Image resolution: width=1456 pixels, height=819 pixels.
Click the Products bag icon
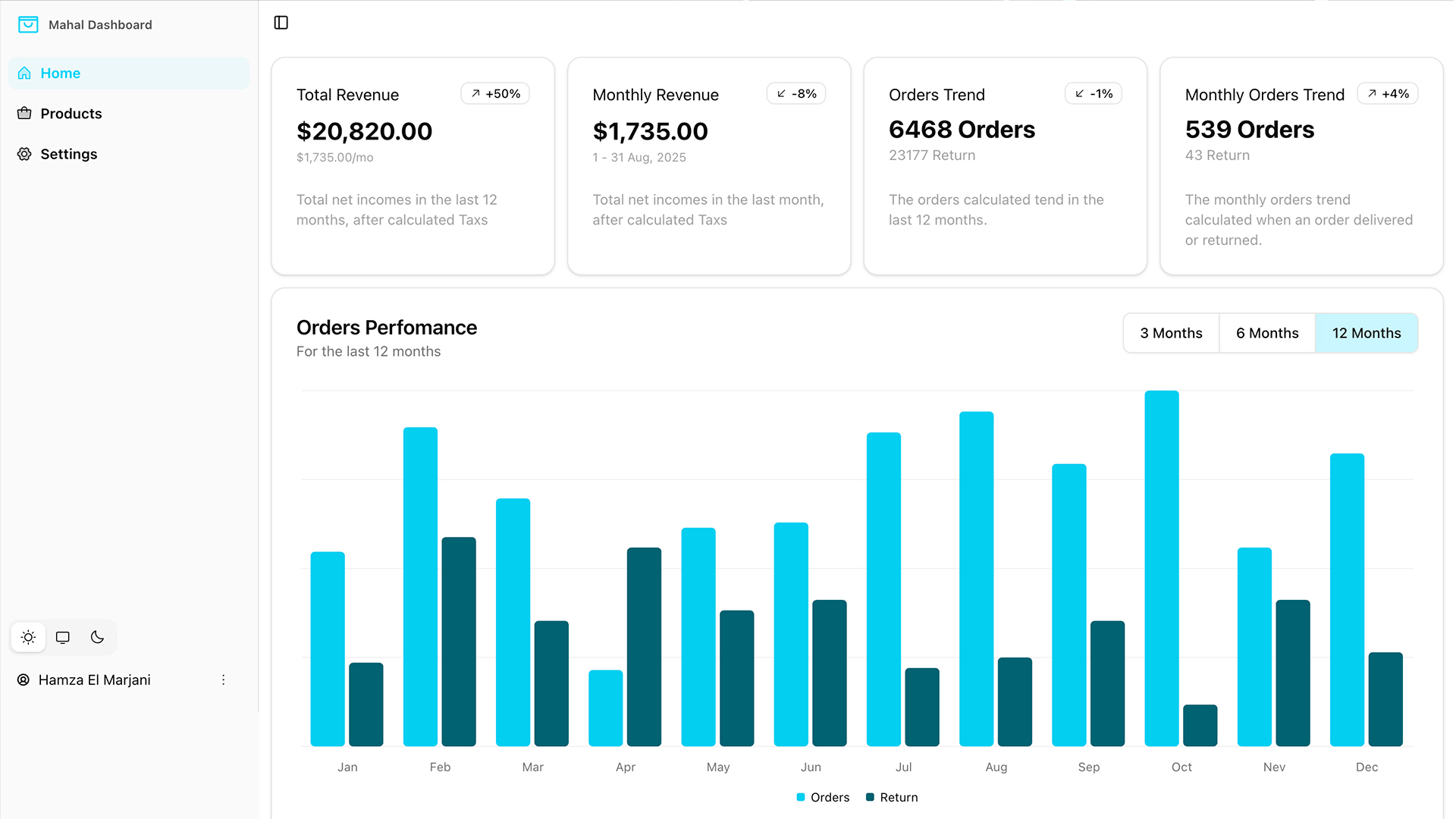point(24,114)
